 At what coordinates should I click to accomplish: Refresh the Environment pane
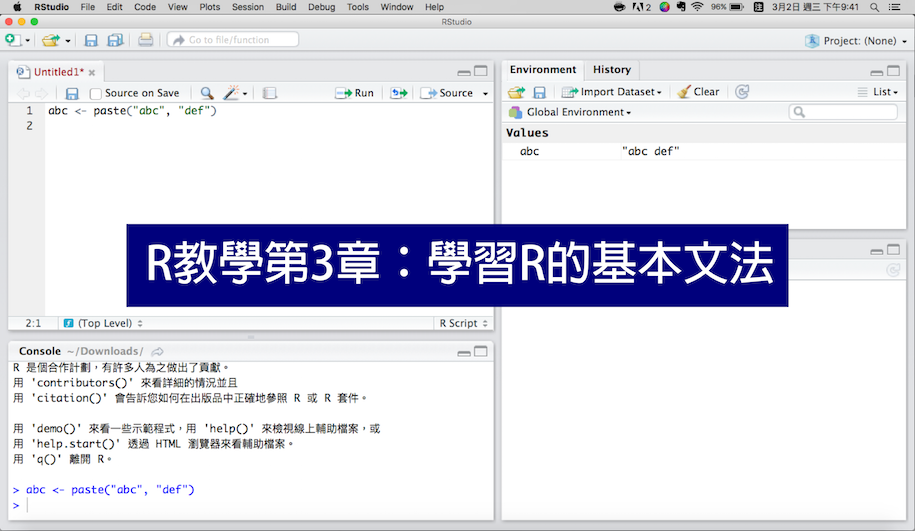(742, 92)
